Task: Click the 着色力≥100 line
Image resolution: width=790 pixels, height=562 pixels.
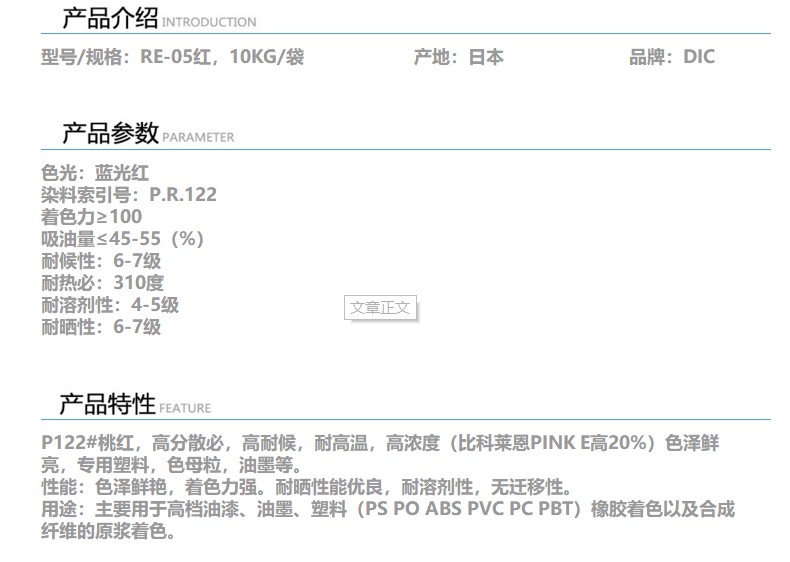Action: click(x=91, y=217)
